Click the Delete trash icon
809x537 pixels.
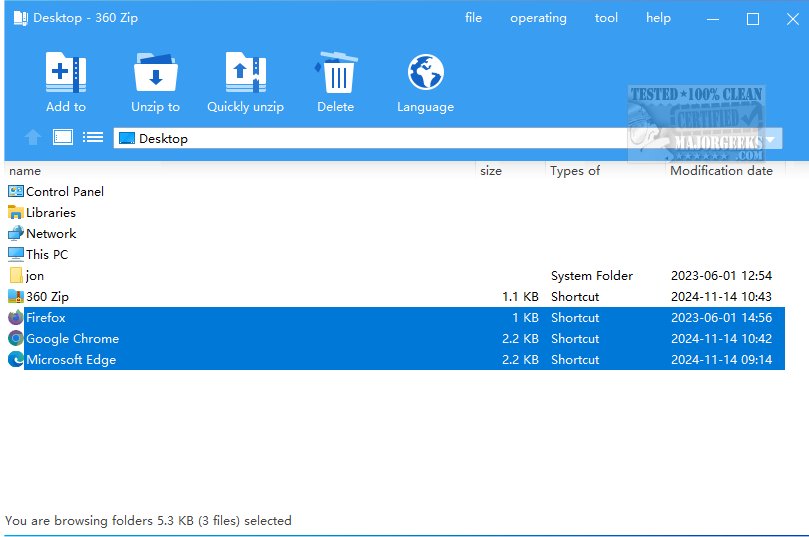pyautogui.click(x=335, y=74)
